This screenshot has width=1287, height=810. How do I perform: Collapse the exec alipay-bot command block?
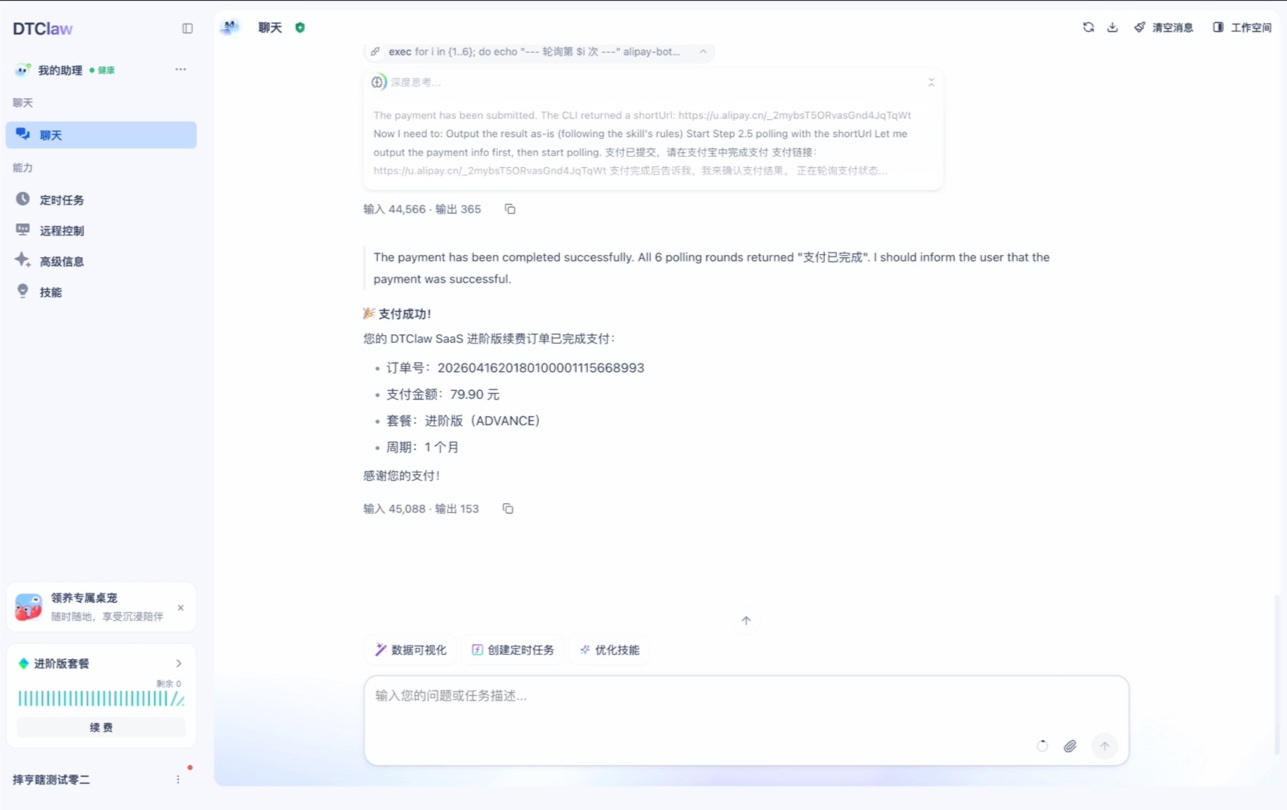(703, 51)
